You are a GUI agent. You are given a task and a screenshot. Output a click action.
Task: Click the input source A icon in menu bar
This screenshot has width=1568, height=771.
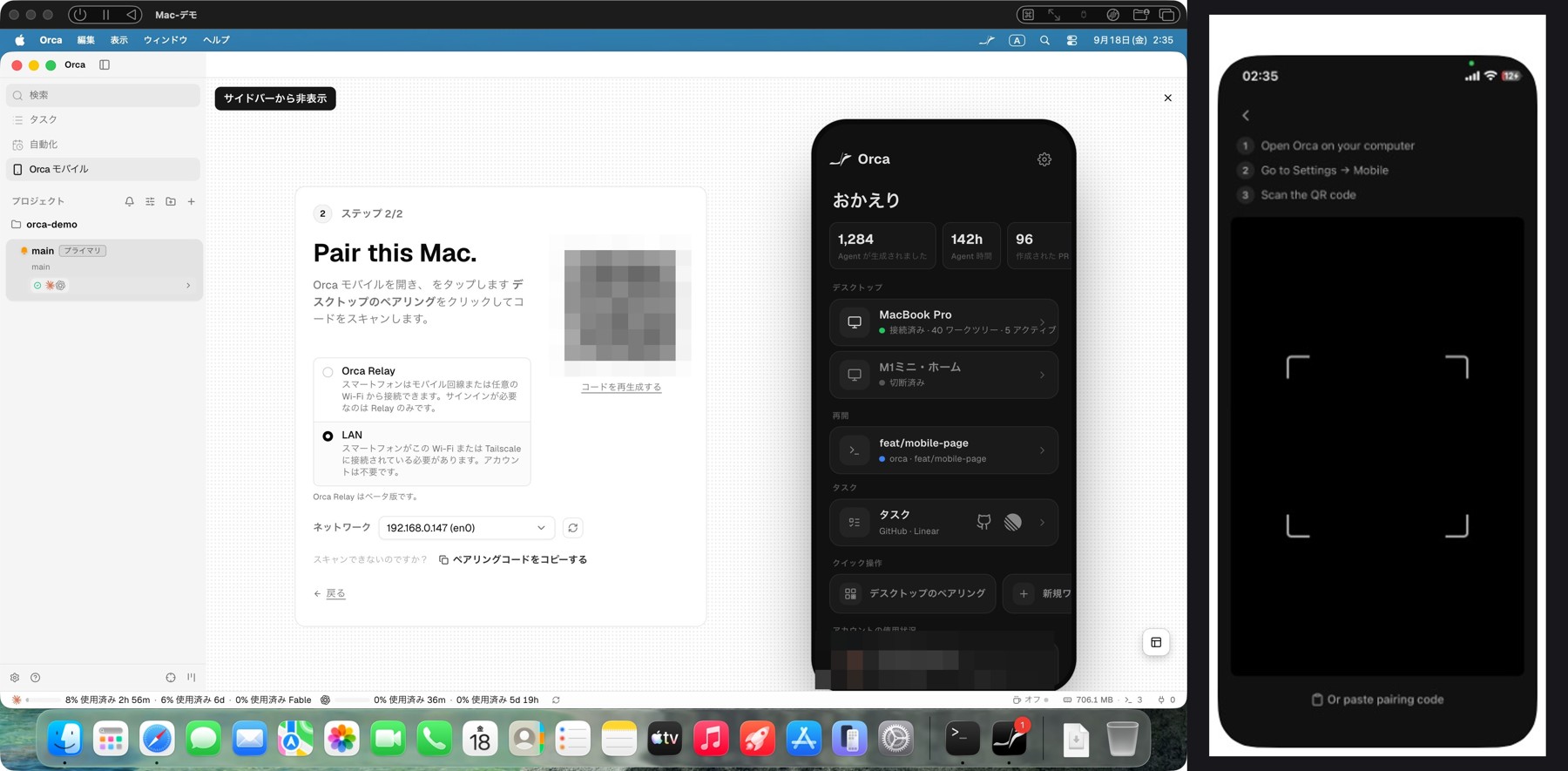(1017, 40)
